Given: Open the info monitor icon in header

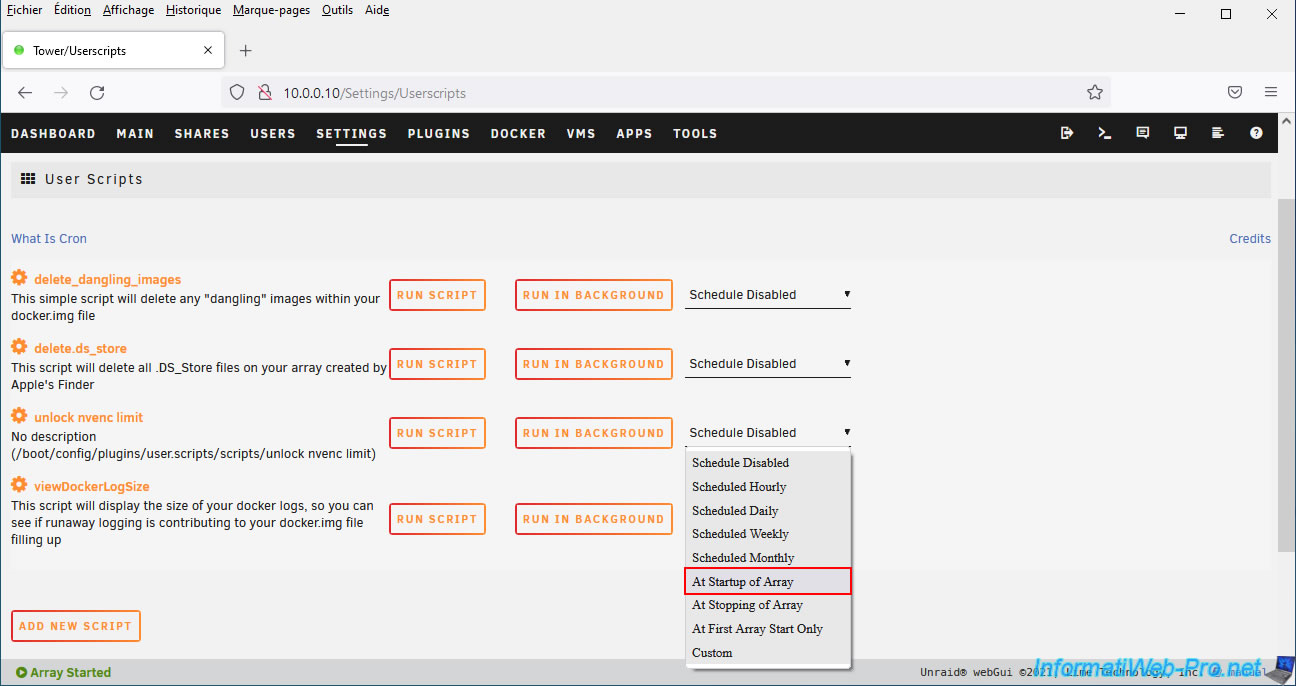Looking at the screenshot, I should click(x=1180, y=133).
